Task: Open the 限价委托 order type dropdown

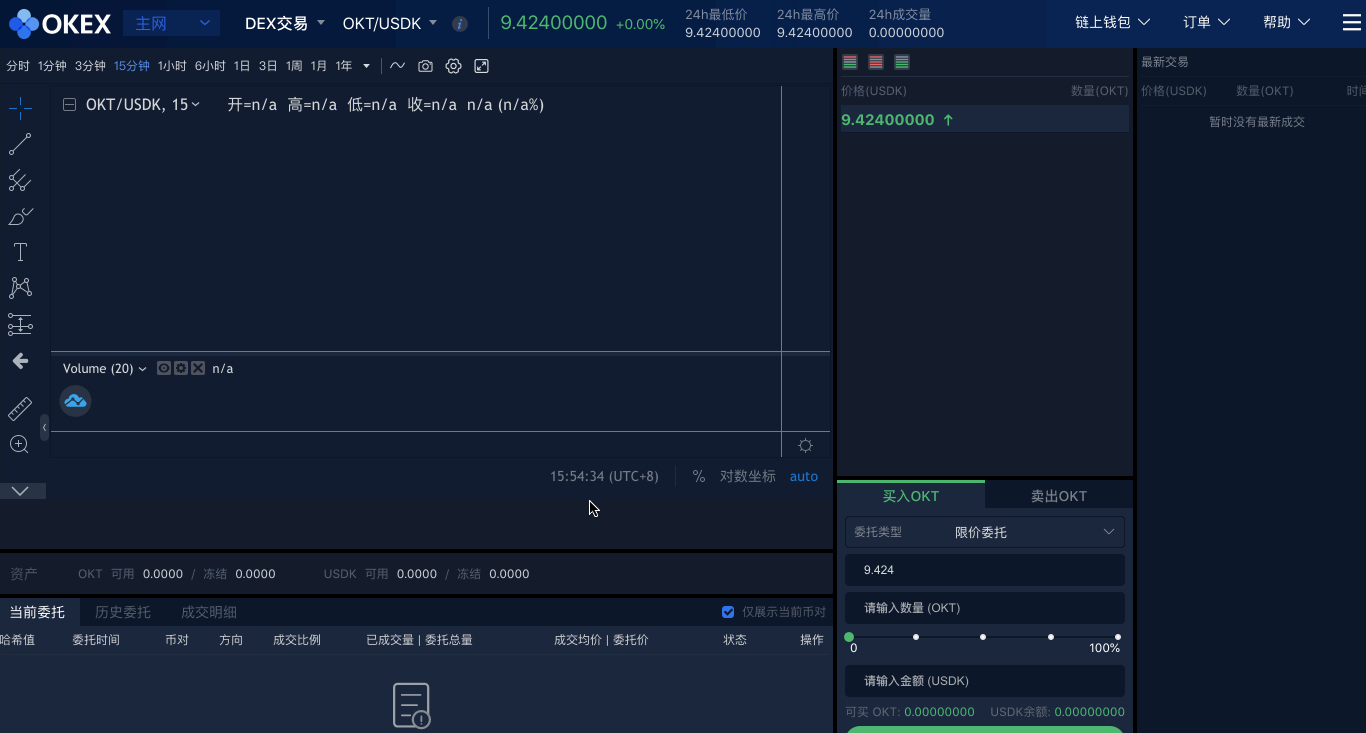Action: pos(985,532)
